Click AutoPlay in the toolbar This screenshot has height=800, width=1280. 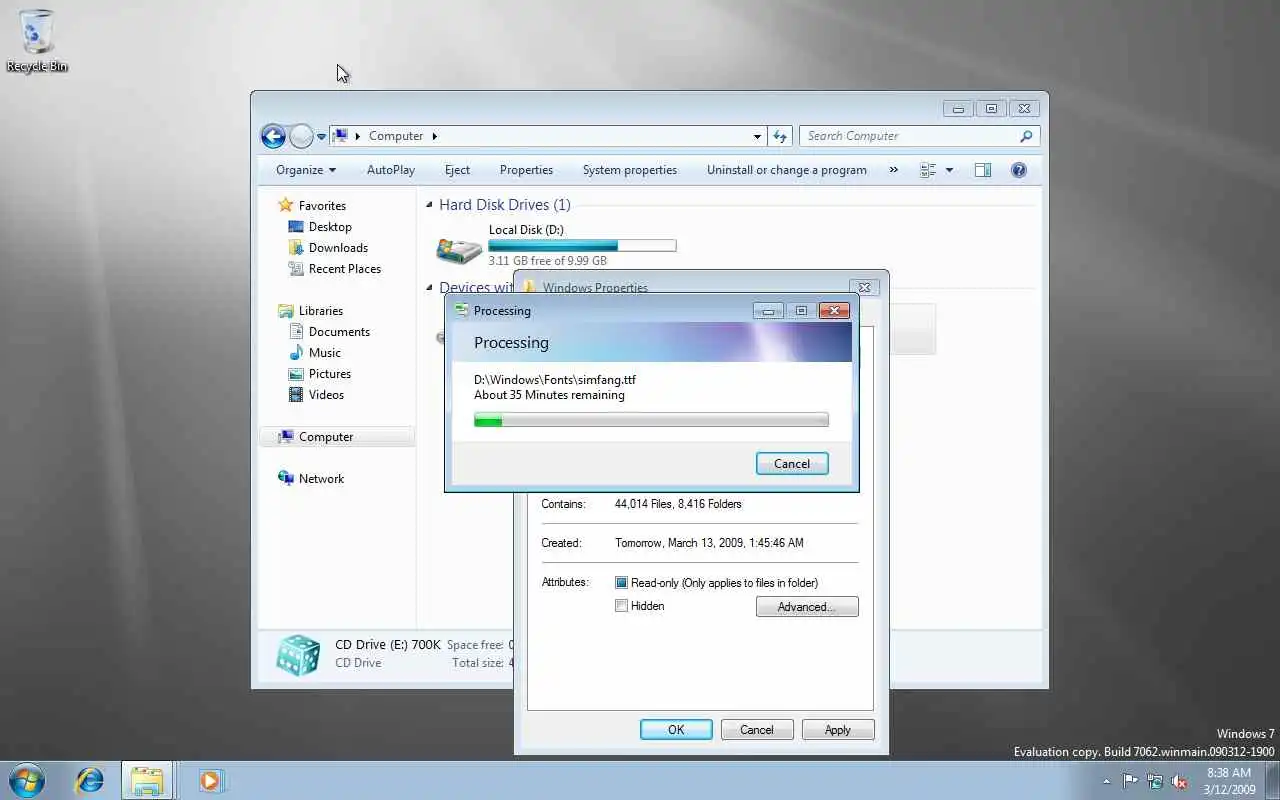(x=391, y=170)
